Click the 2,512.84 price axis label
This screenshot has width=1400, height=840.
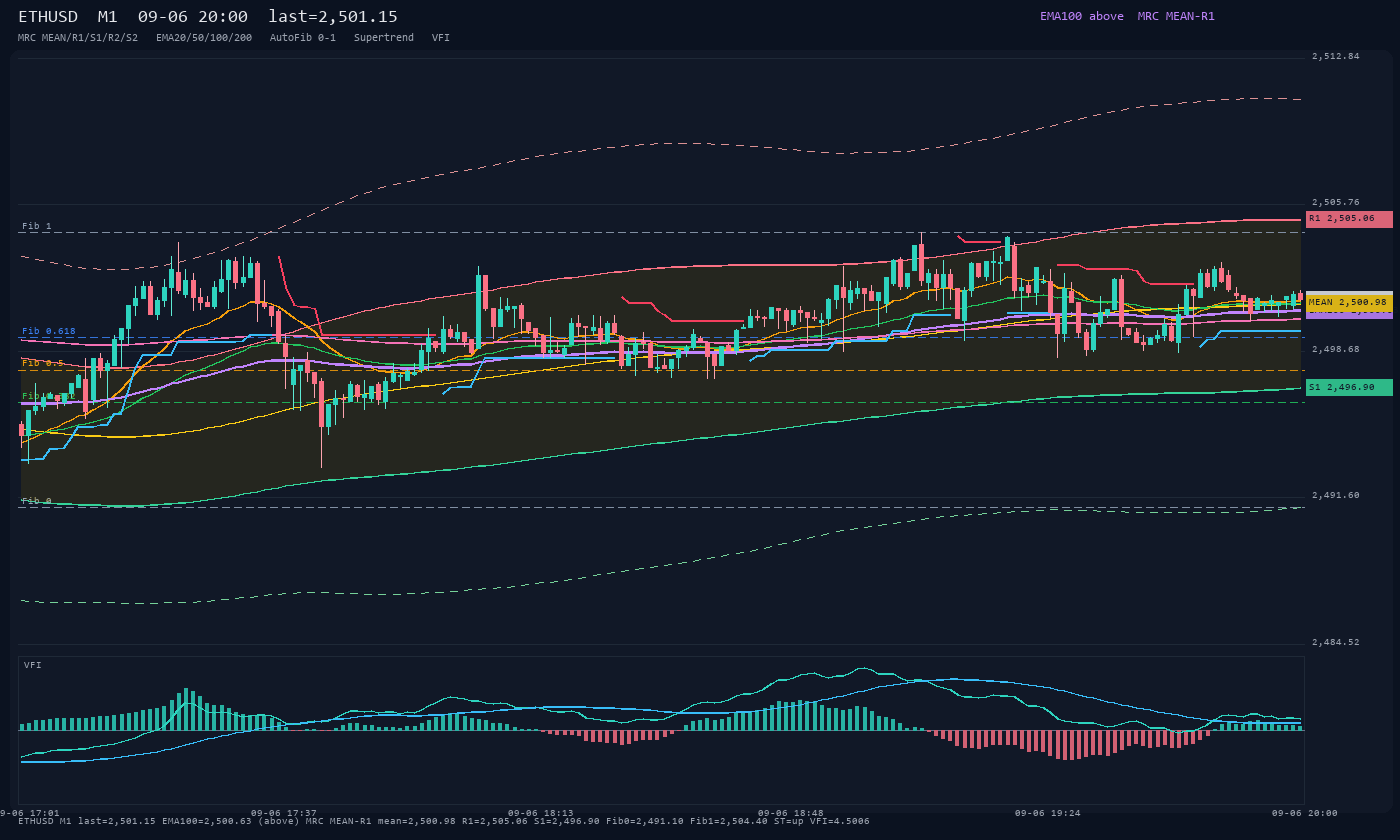coord(1336,56)
